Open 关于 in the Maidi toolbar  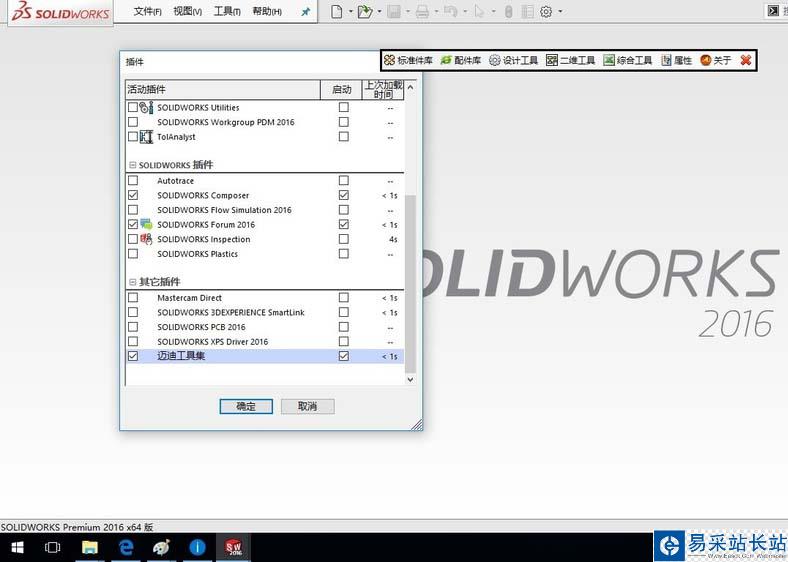[x=716, y=60]
